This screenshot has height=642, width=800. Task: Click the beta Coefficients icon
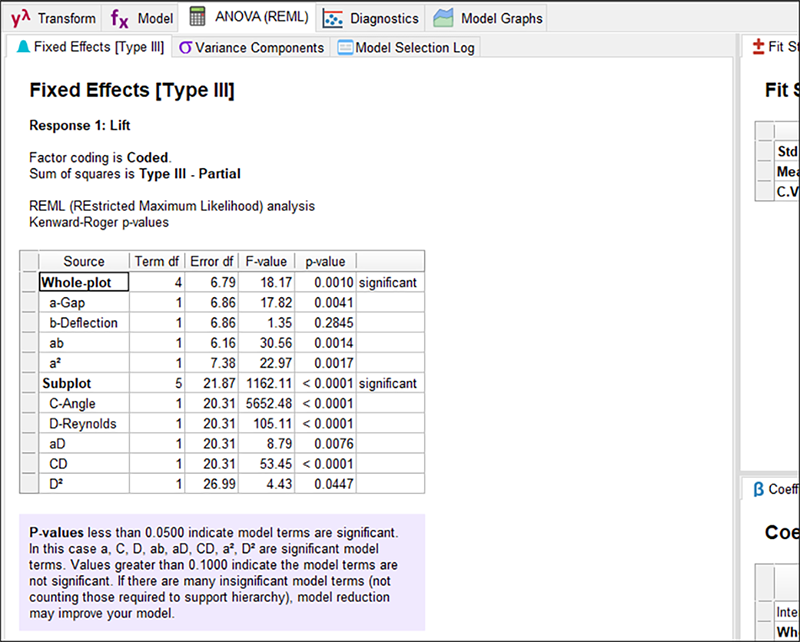[x=757, y=488]
